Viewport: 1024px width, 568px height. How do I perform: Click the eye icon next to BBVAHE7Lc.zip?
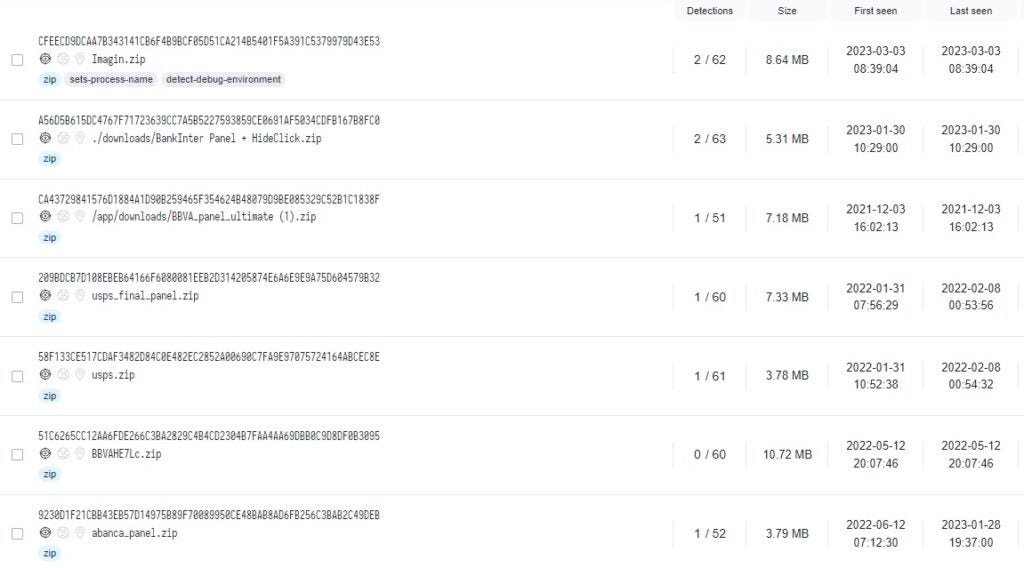tap(45, 454)
